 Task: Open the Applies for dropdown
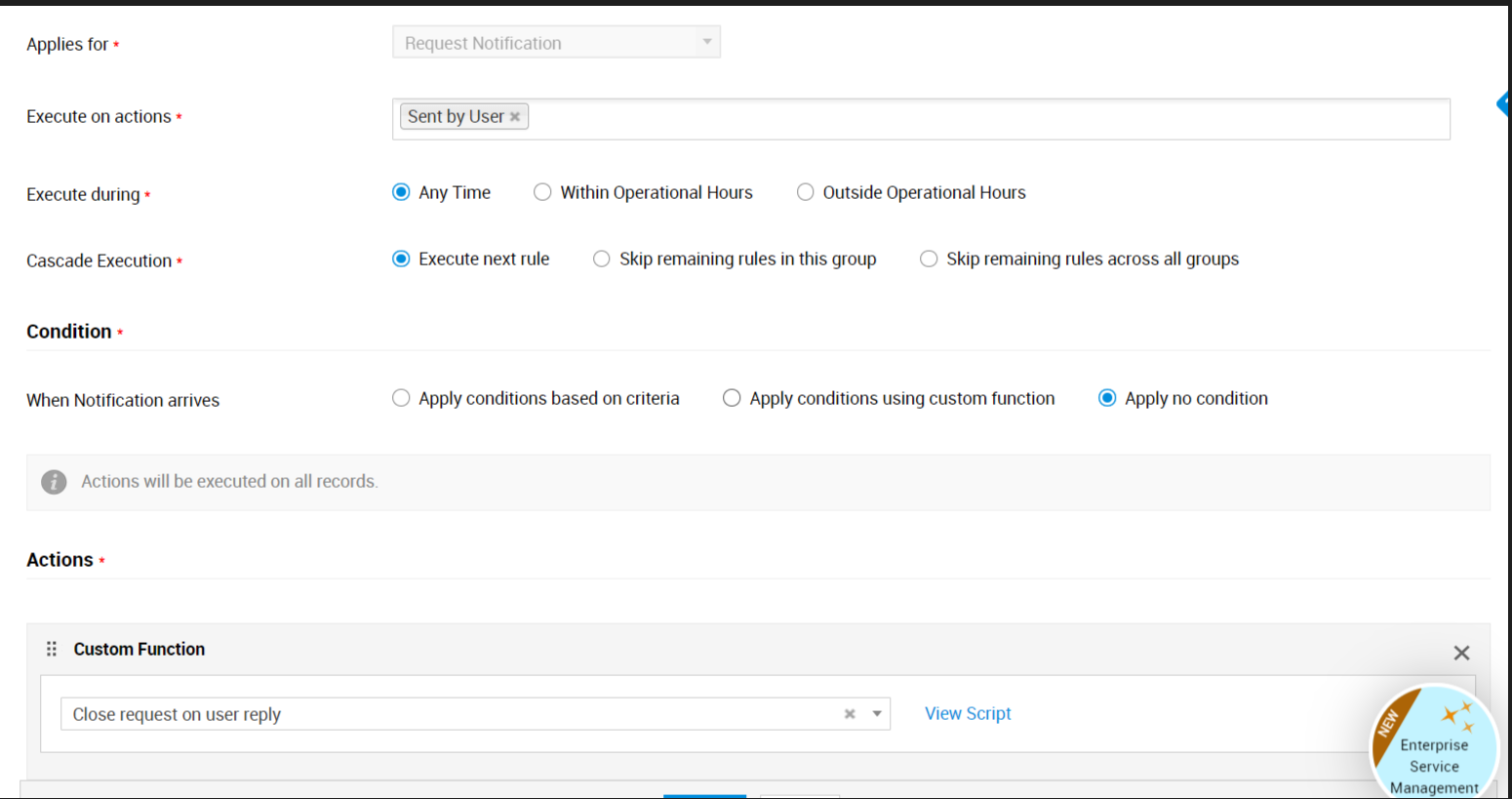[x=556, y=43]
